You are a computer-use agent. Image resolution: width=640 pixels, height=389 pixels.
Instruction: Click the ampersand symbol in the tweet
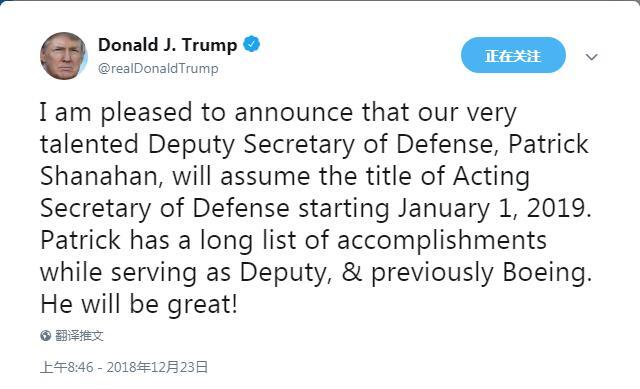352,272
